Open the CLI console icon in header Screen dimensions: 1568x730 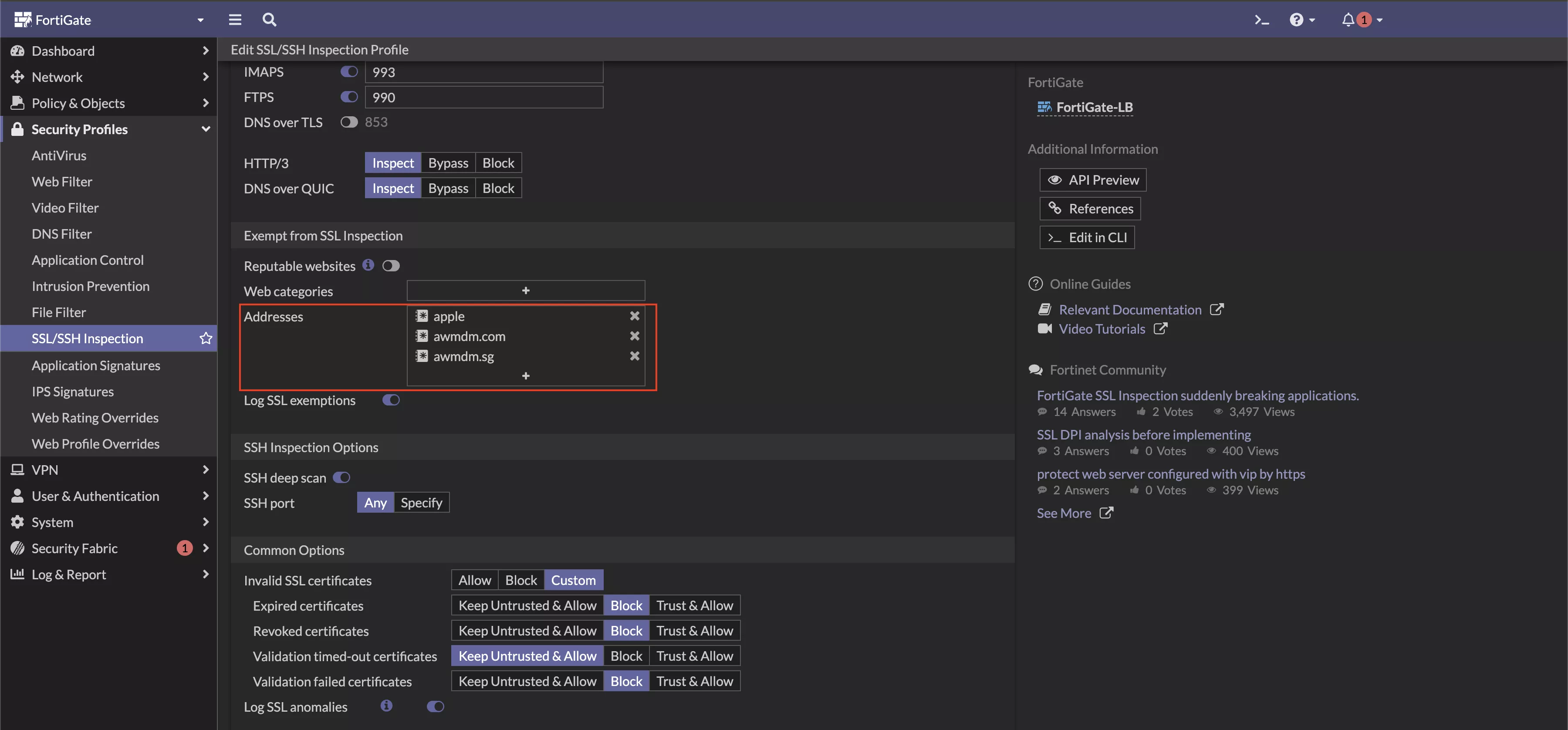click(x=1262, y=20)
